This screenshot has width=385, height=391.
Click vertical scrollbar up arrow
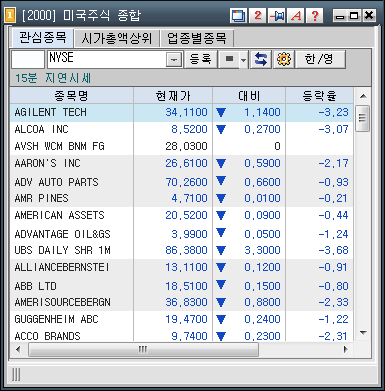click(x=363, y=96)
